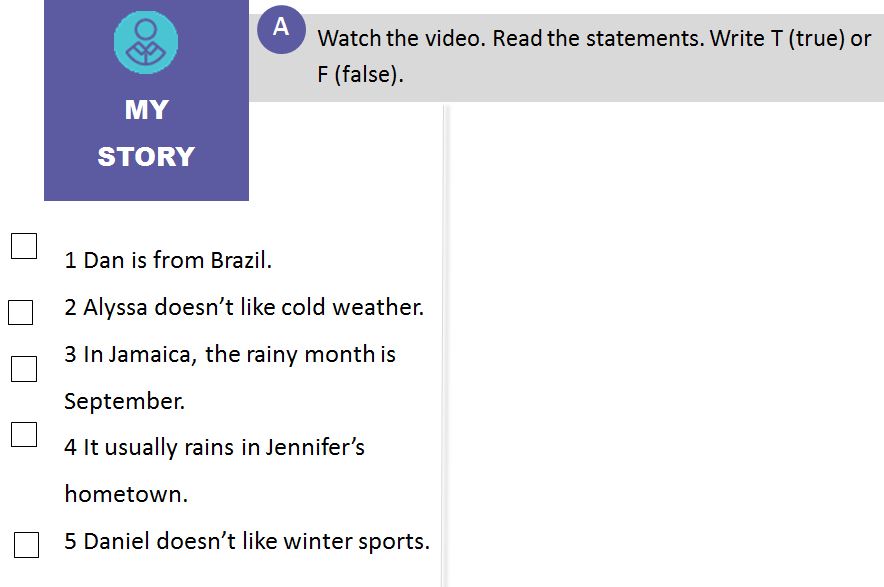Click the word "hometown." in statement 4
This screenshot has width=884, height=587.
pyautogui.click(x=126, y=494)
